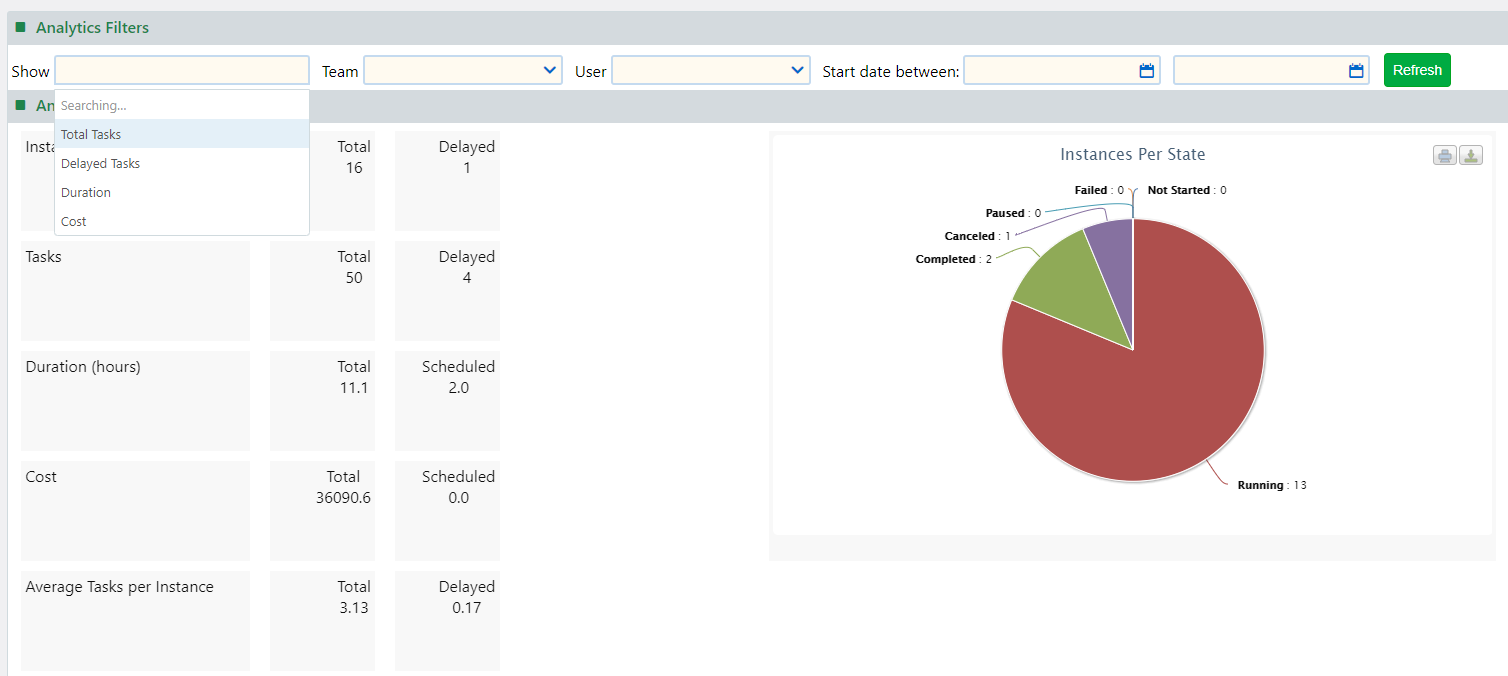
Task: Click the first start date input field
Action: click(1050, 70)
